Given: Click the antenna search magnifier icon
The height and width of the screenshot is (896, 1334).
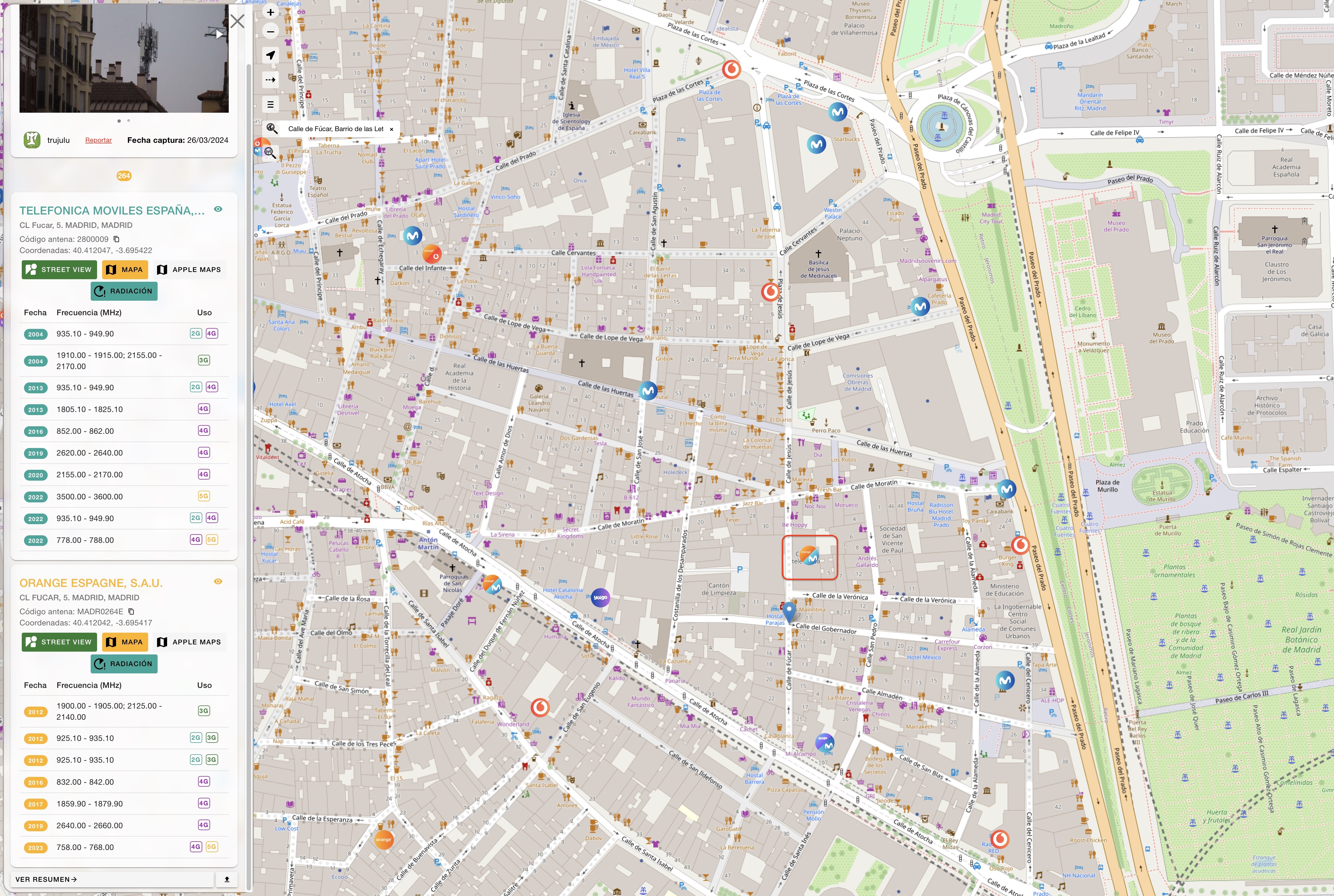Looking at the screenshot, I should pyautogui.click(x=270, y=153).
